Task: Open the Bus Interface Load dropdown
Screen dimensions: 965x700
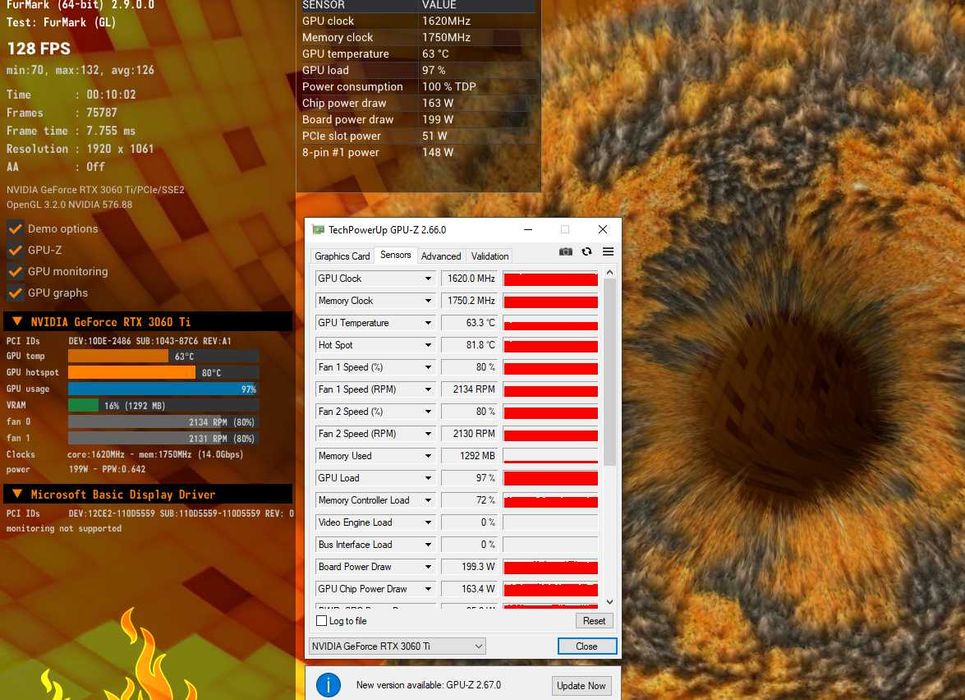Action: (x=428, y=544)
